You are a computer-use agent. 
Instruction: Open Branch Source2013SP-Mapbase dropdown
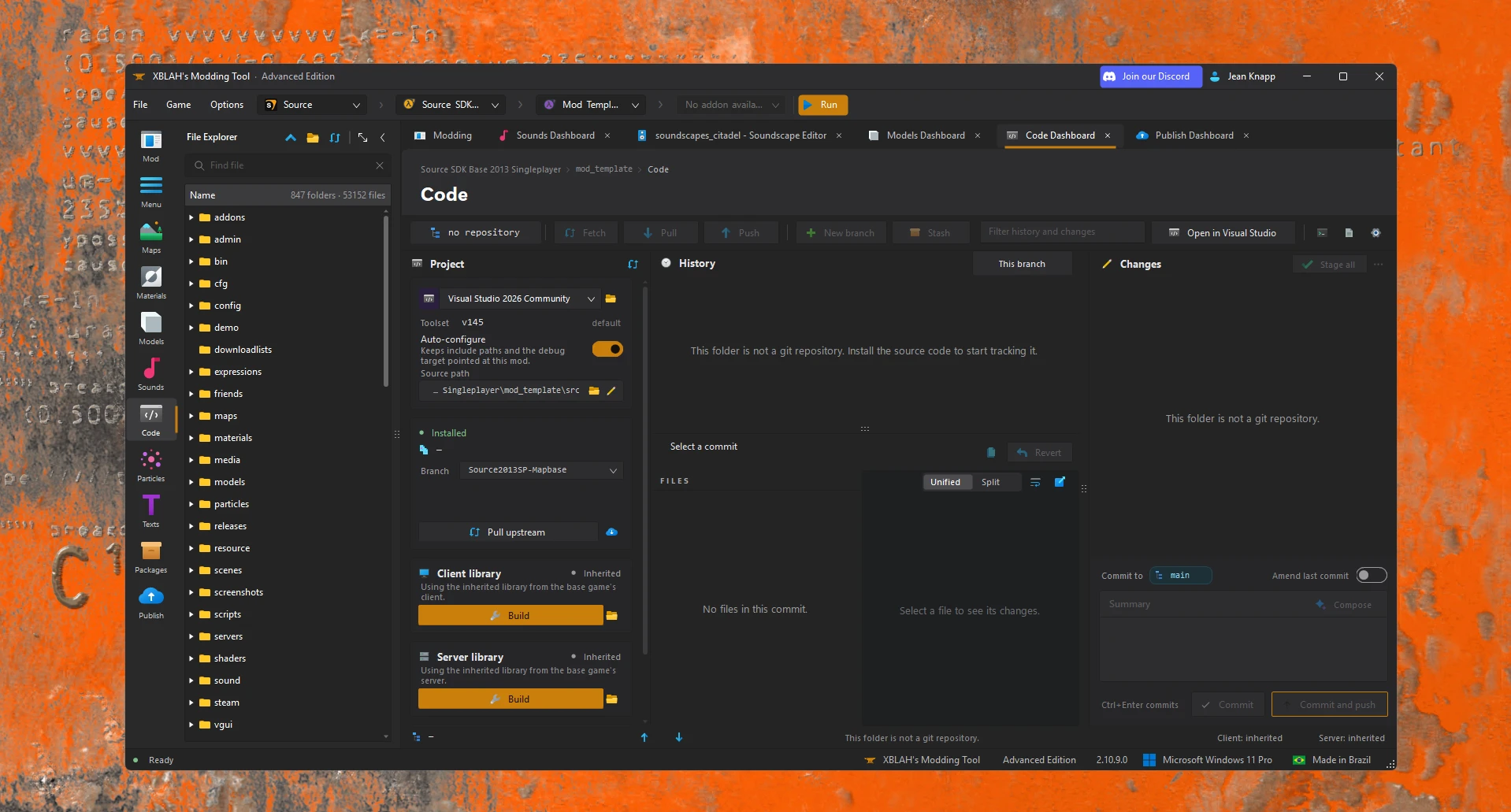click(540, 470)
